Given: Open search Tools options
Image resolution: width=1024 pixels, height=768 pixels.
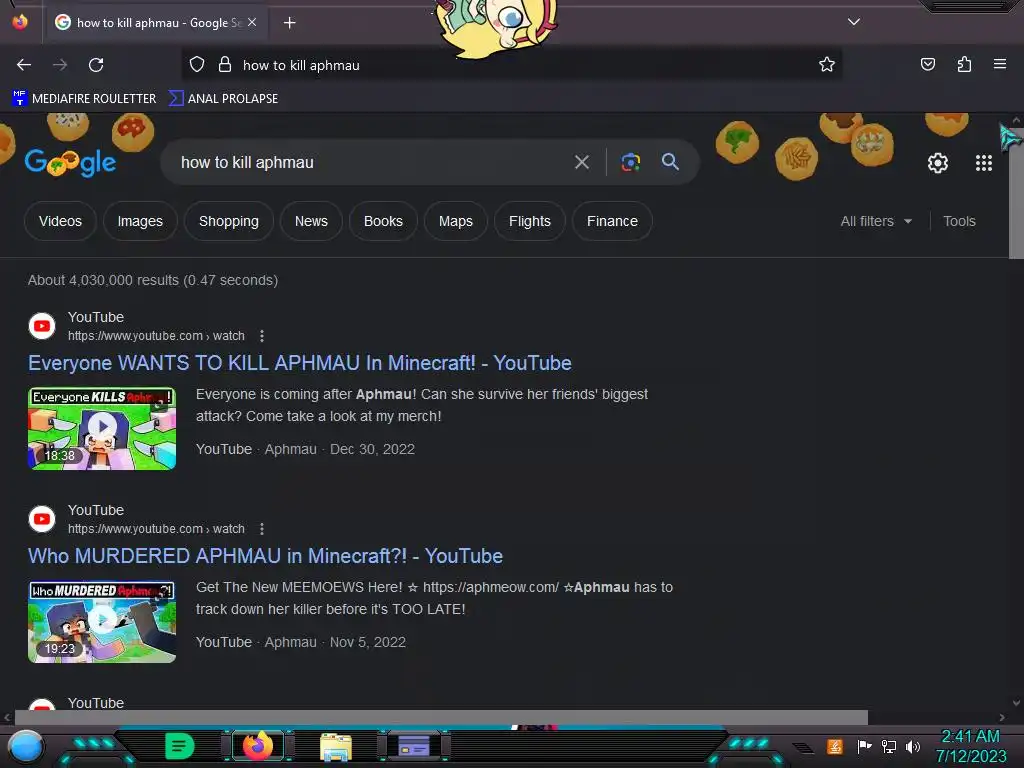Looking at the screenshot, I should tap(959, 221).
